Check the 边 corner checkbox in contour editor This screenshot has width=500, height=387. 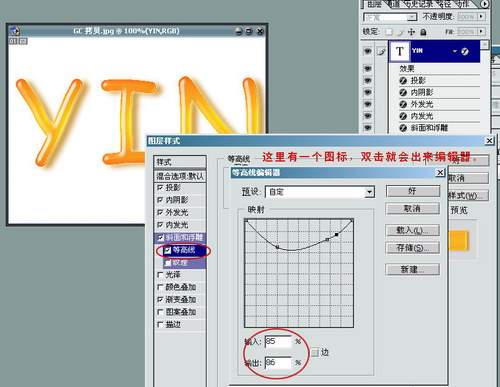point(315,352)
